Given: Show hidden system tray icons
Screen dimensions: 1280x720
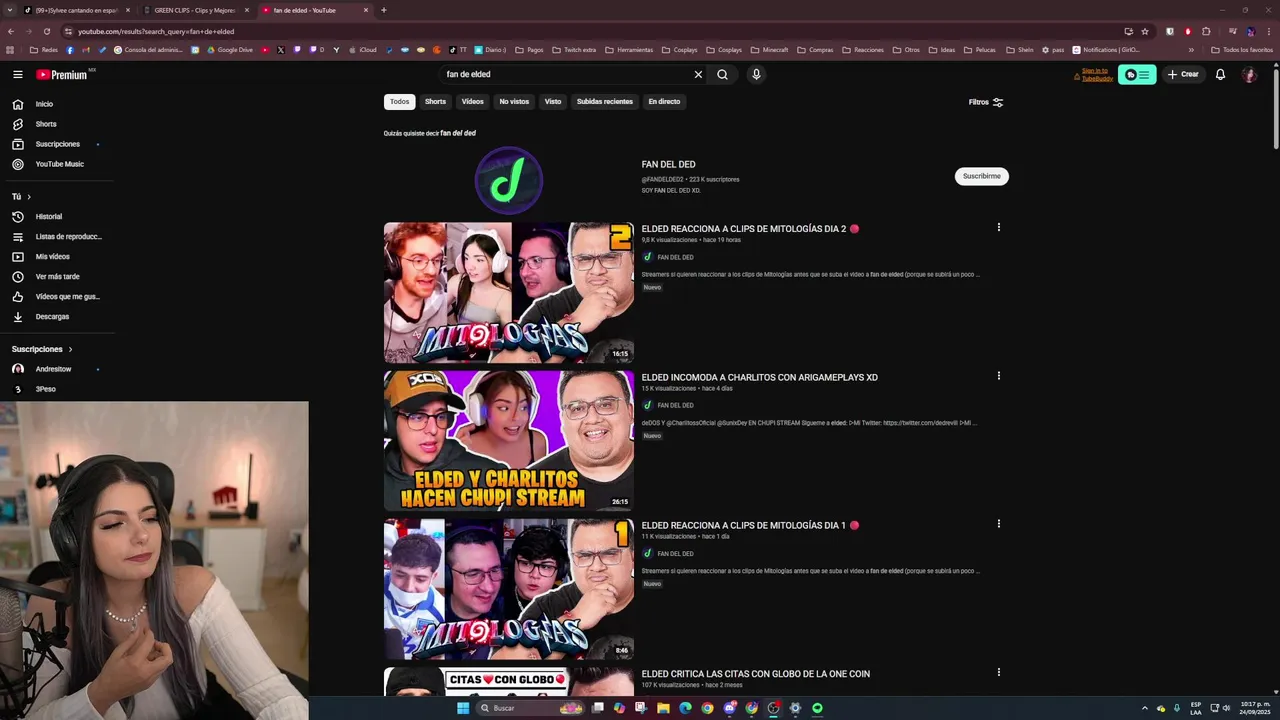Looking at the screenshot, I should coord(1145,708).
